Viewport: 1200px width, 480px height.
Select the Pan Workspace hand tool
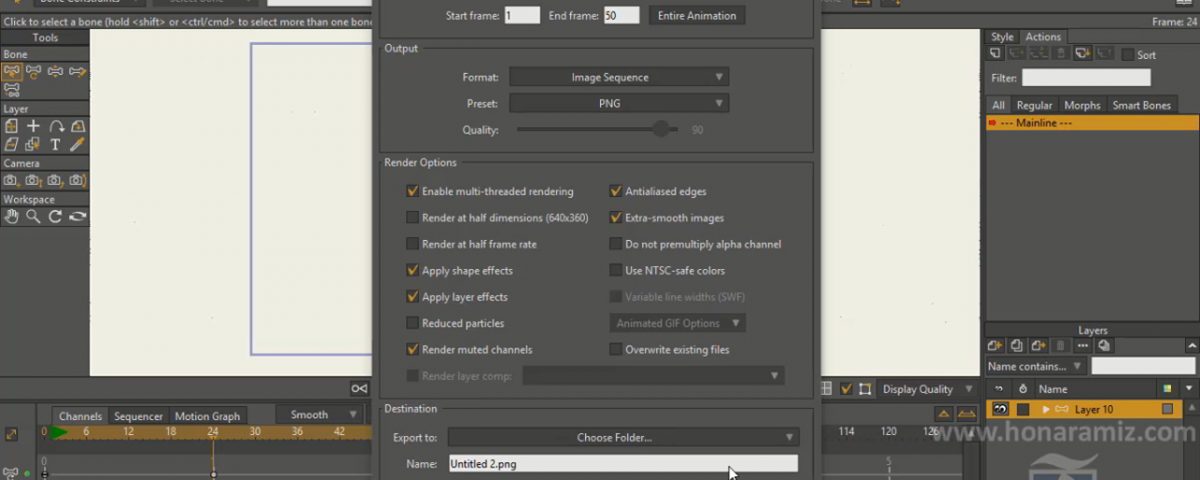(x=12, y=216)
